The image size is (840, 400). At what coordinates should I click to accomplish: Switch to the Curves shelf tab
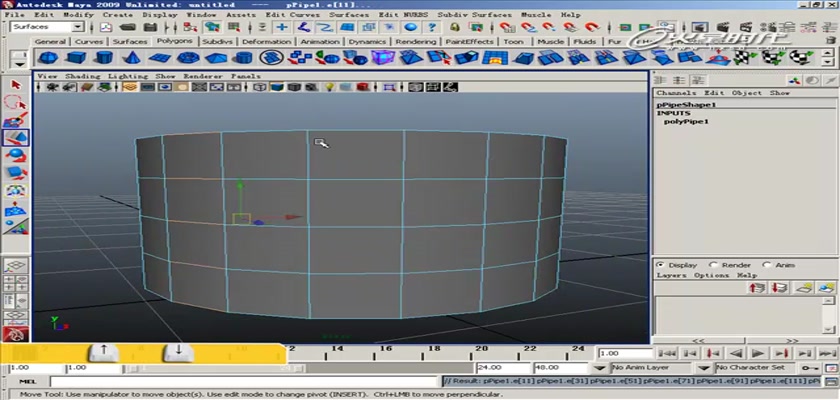pyautogui.click(x=89, y=41)
